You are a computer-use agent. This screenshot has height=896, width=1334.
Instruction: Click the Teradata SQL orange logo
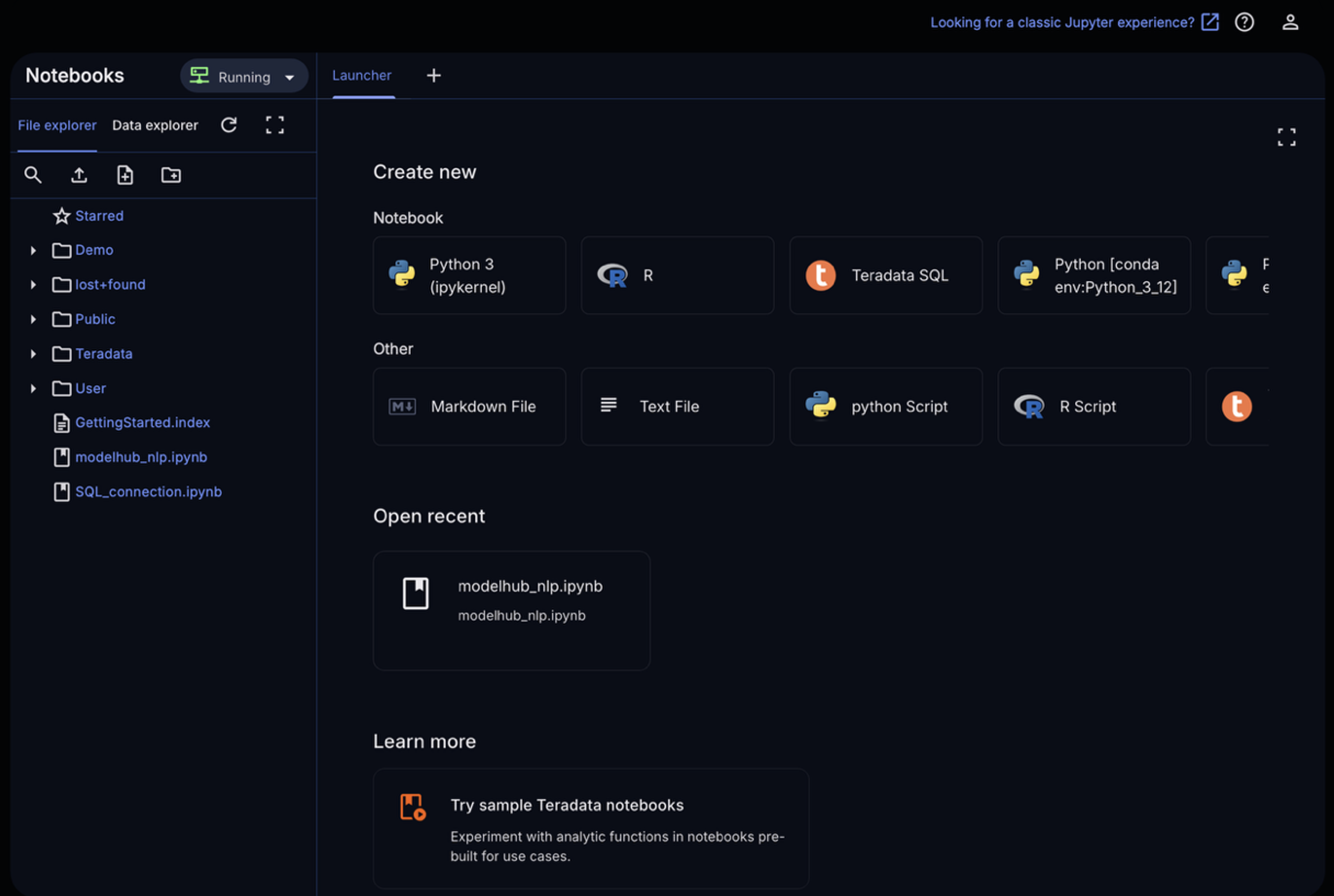coord(820,275)
